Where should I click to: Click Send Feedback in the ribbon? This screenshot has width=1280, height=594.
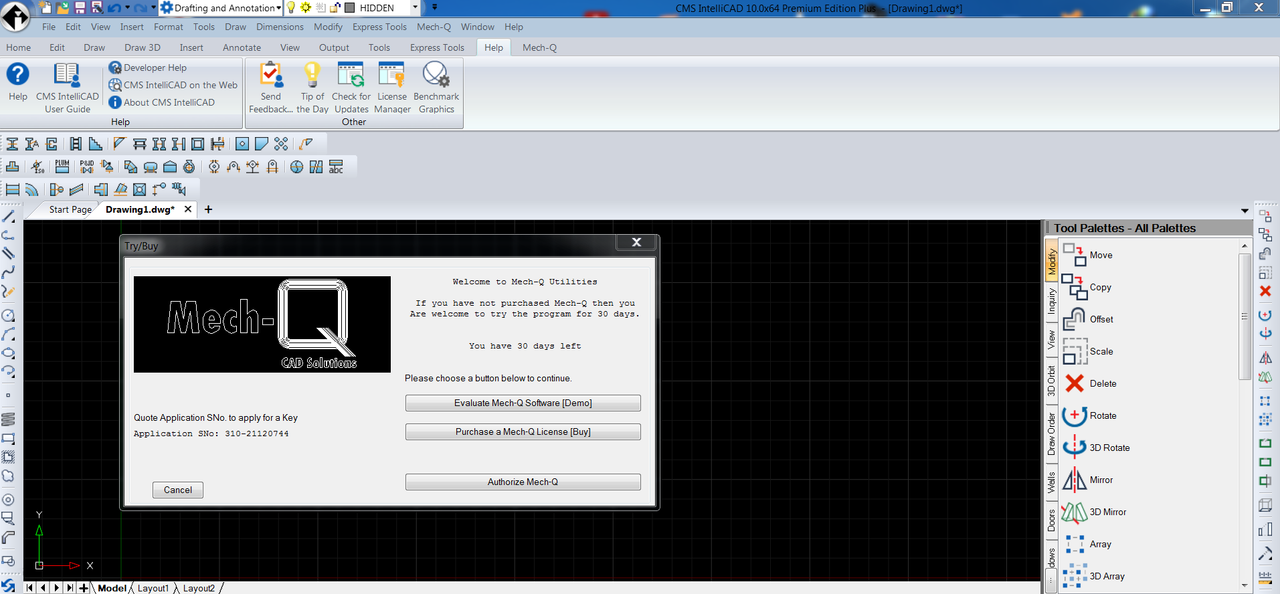[271, 88]
